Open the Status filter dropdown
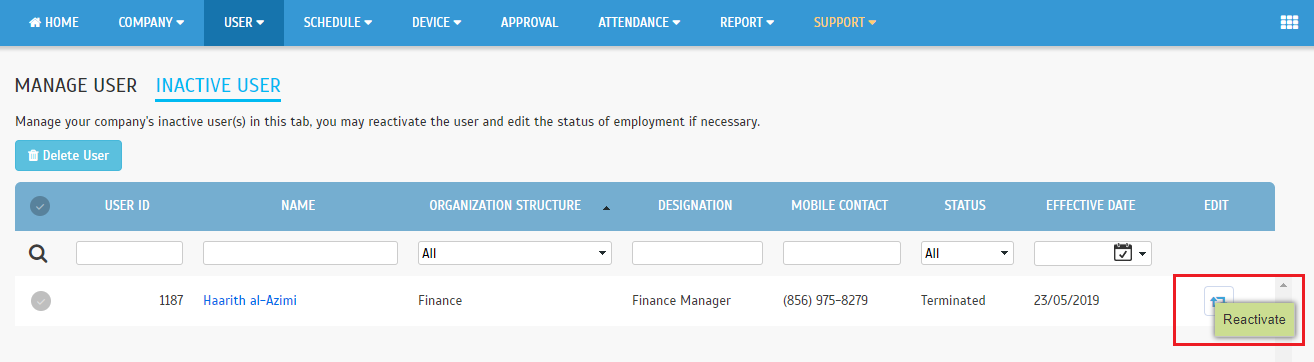1314x362 pixels. [967, 253]
